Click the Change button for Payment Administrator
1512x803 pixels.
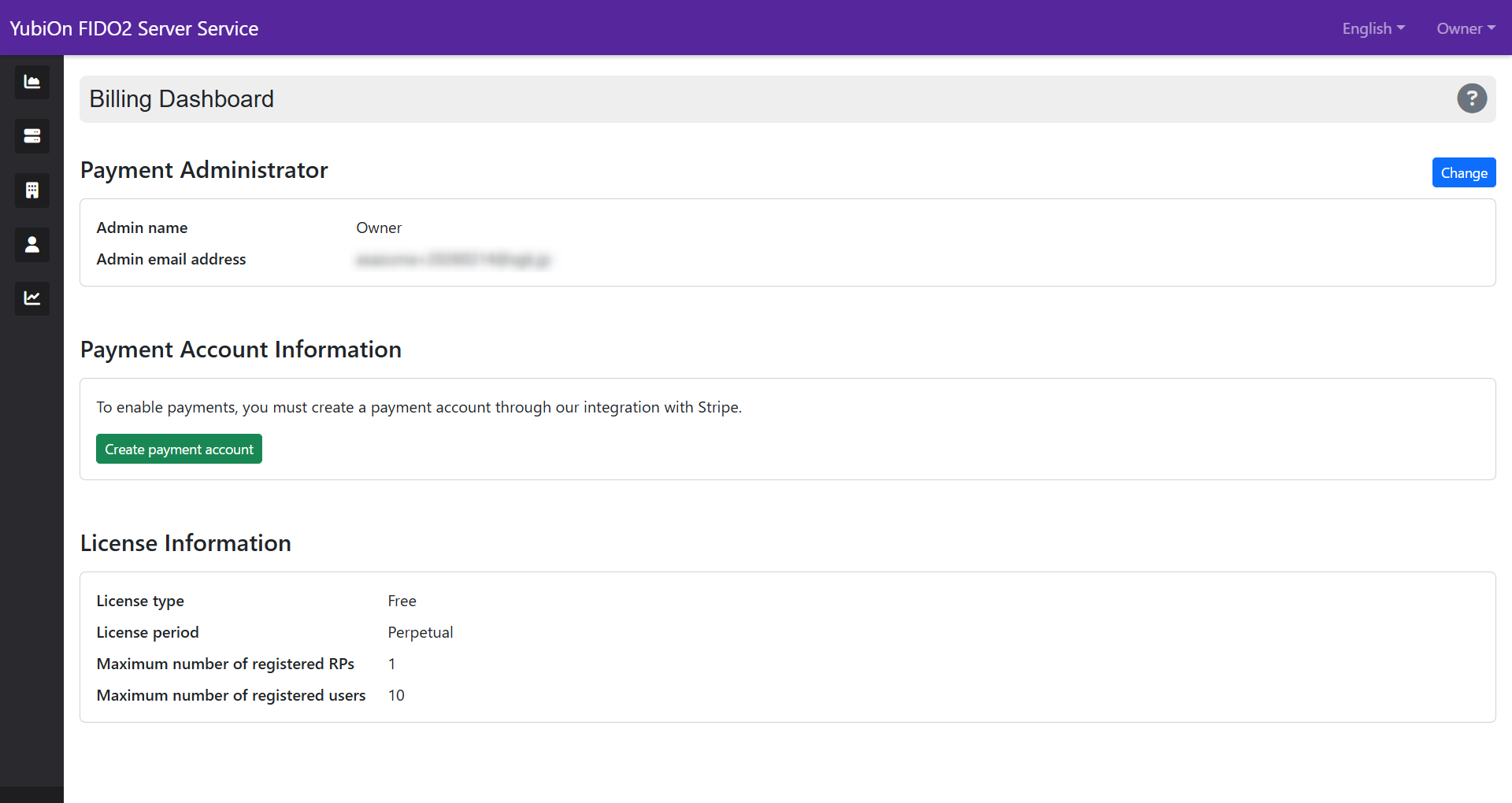(x=1464, y=172)
